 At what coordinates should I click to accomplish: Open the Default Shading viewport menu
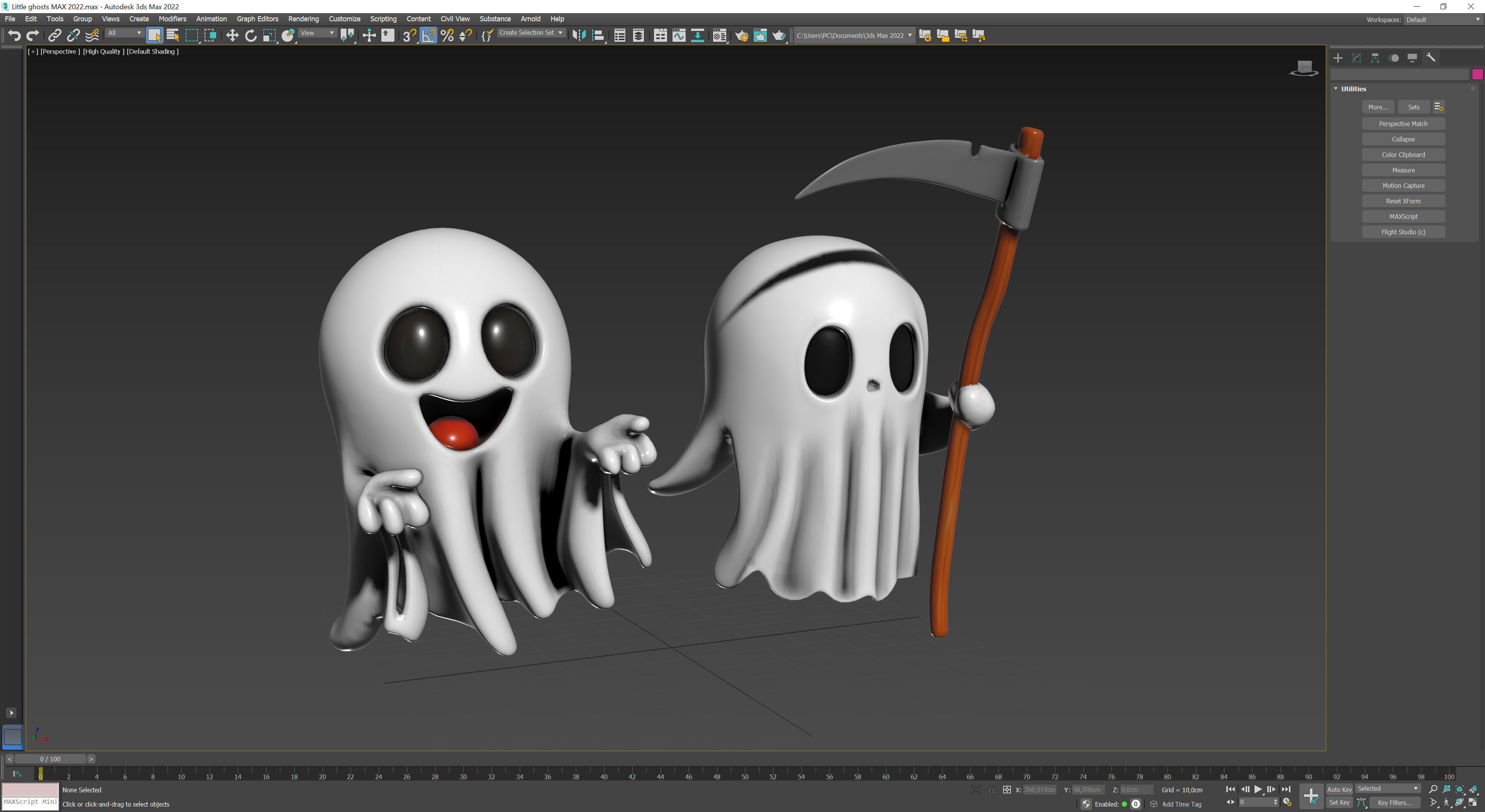click(x=153, y=51)
